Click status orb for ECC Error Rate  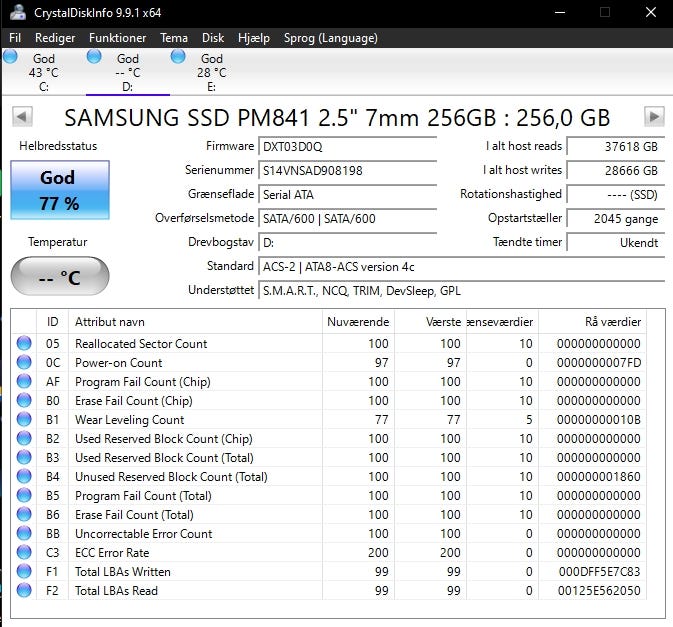pyautogui.click(x=24, y=552)
